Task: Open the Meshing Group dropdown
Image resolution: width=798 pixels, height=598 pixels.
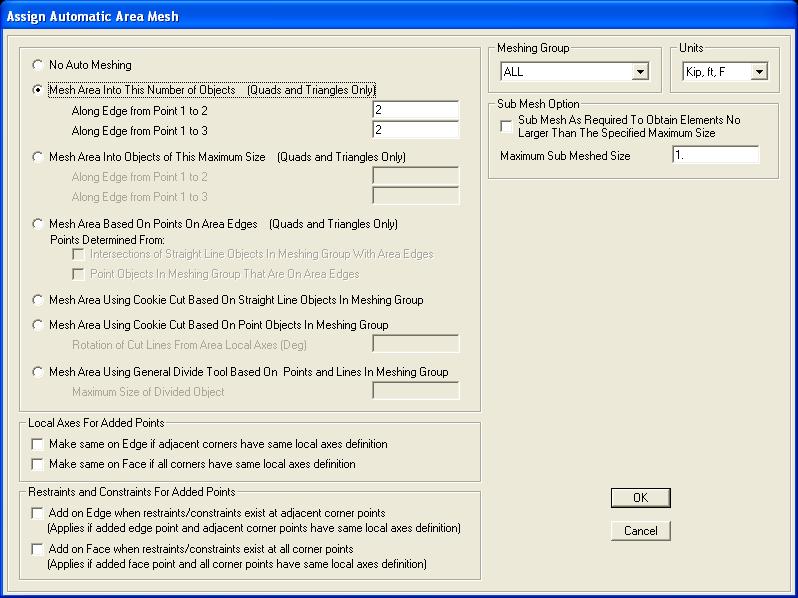Action: point(640,72)
